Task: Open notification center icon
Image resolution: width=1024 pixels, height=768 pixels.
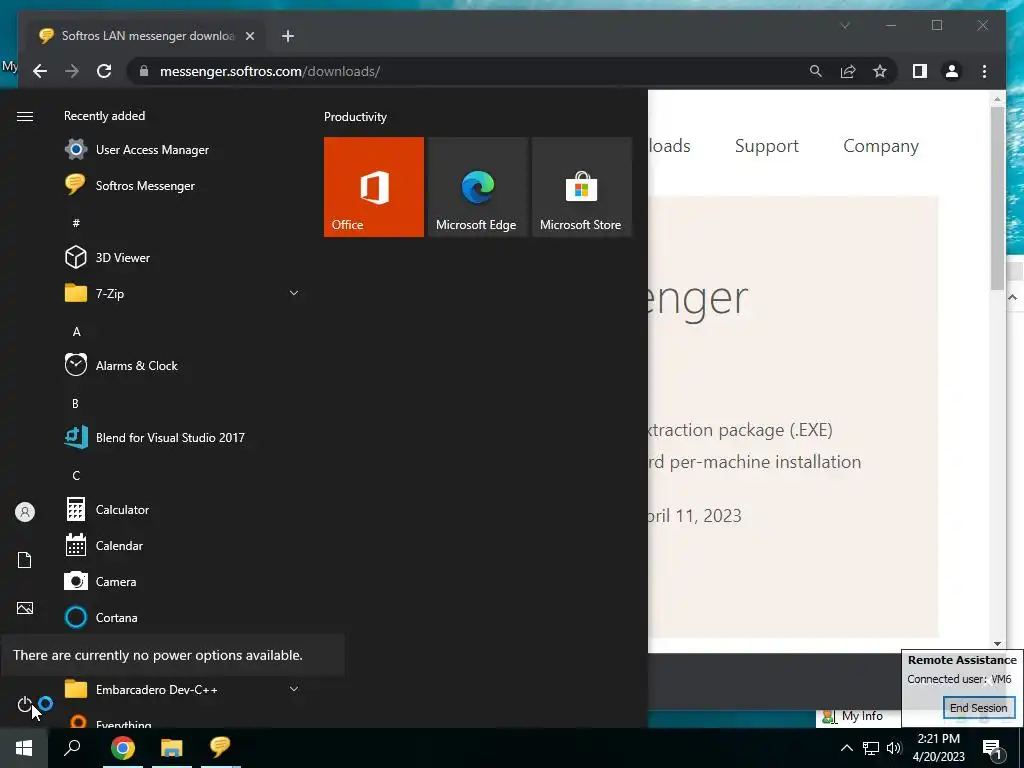Action: coord(993,748)
